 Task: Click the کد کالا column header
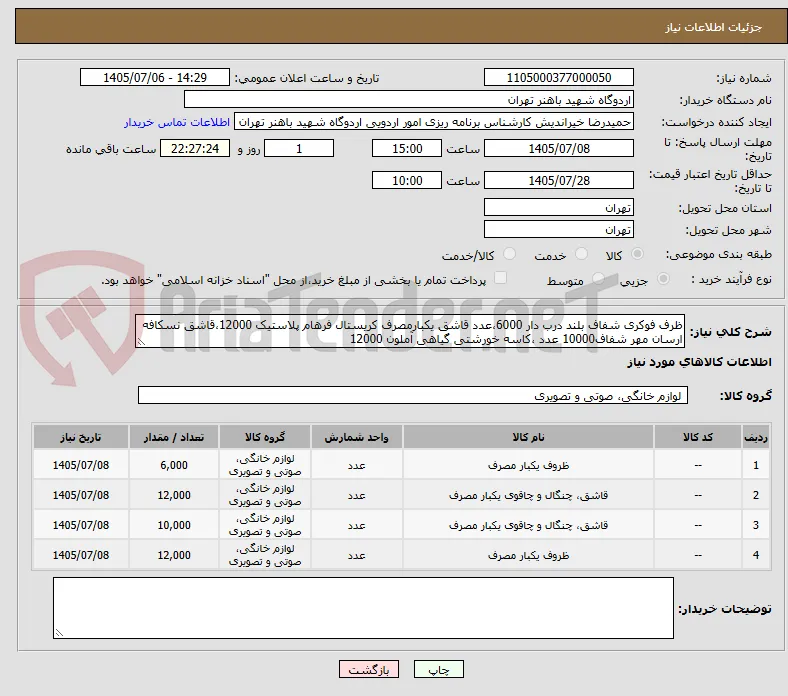point(698,437)
